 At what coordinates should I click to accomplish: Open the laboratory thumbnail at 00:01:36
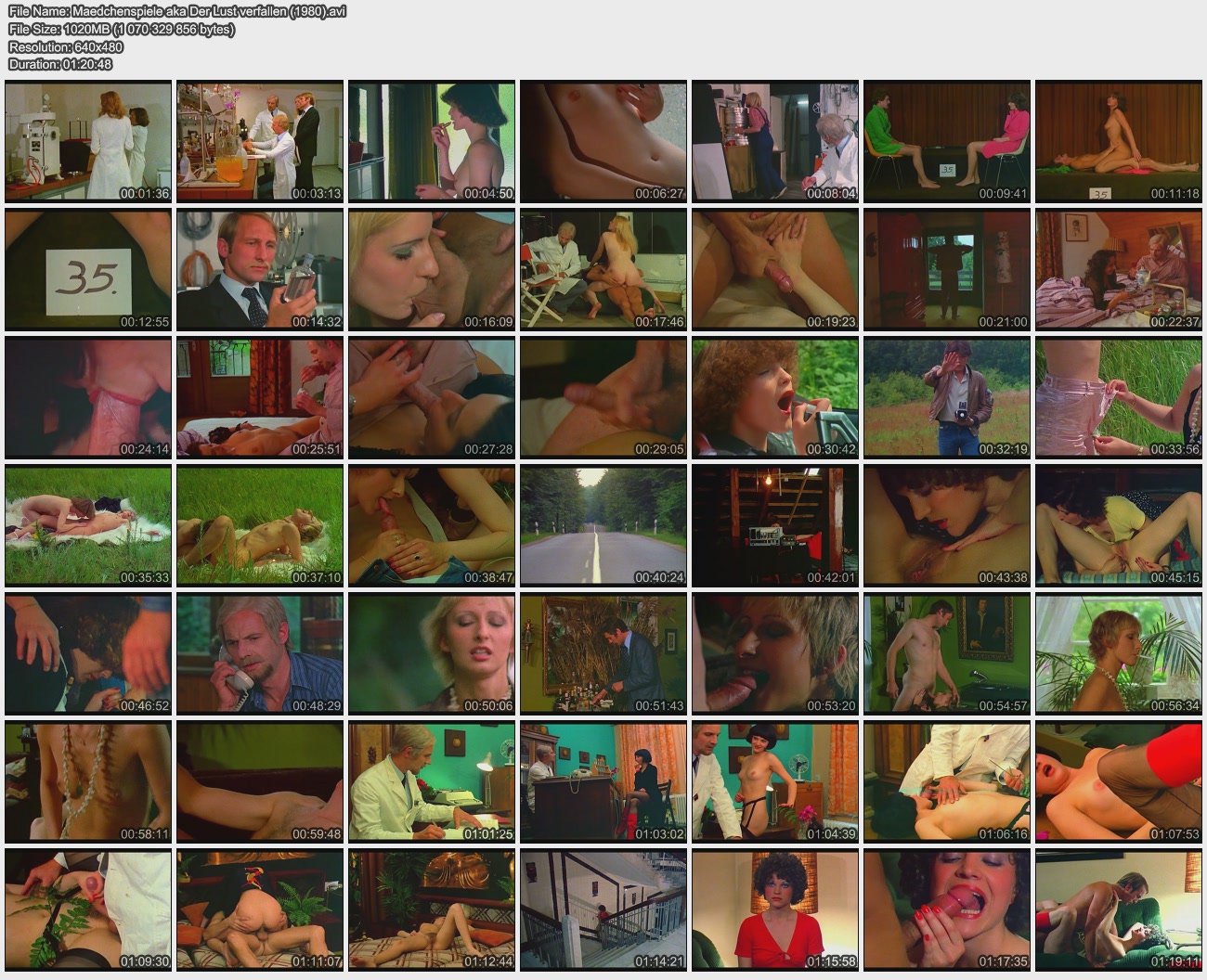[x=88, y=141]
